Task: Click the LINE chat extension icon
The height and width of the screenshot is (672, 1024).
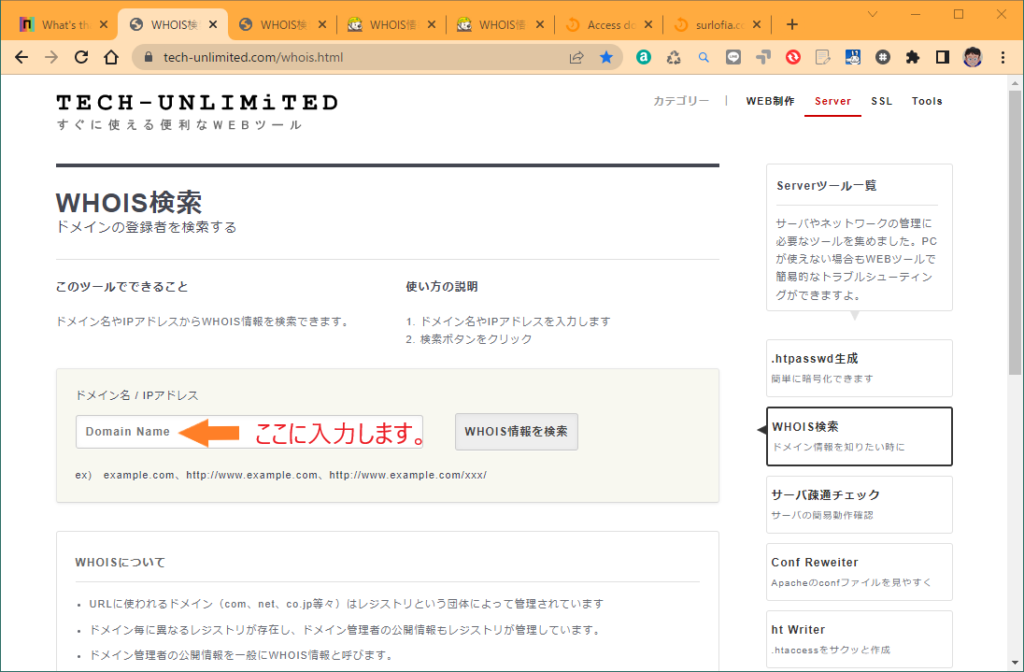Action: coord(734,57)
